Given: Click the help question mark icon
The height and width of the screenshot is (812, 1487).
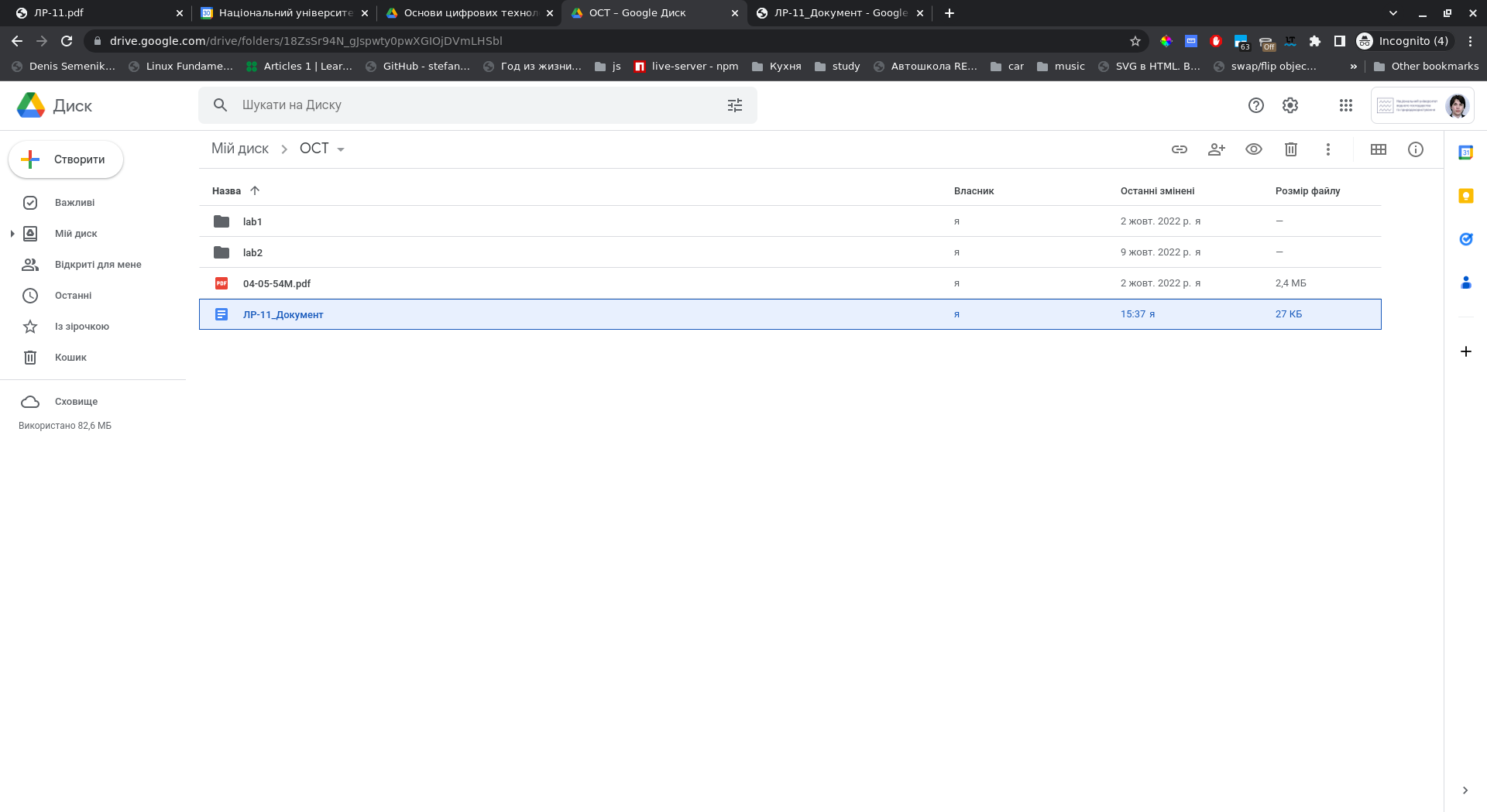Looking at the screenshot, I should pos(1255,105).
